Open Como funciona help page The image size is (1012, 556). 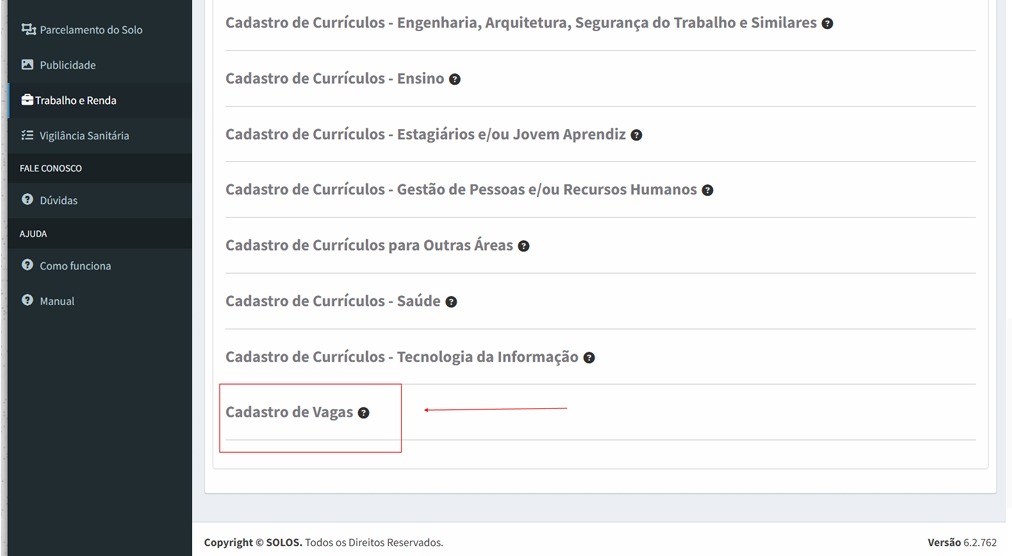(x=75, y=266)
